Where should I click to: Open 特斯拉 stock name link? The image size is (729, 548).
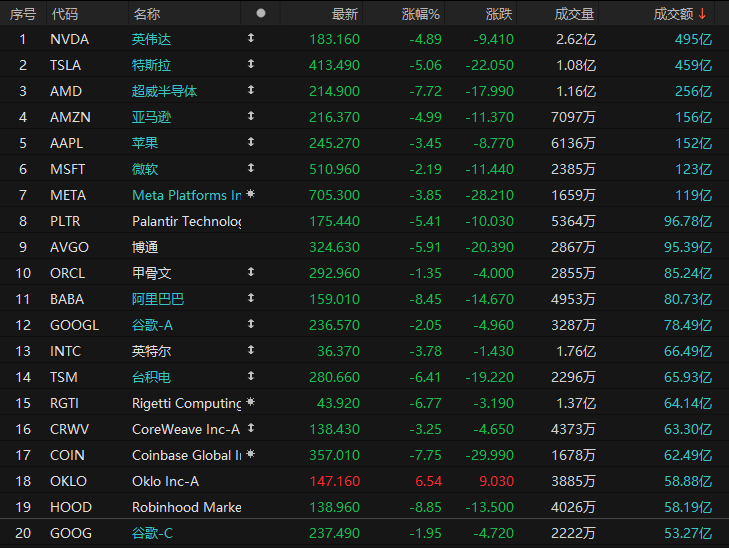[x=151, y=65]
